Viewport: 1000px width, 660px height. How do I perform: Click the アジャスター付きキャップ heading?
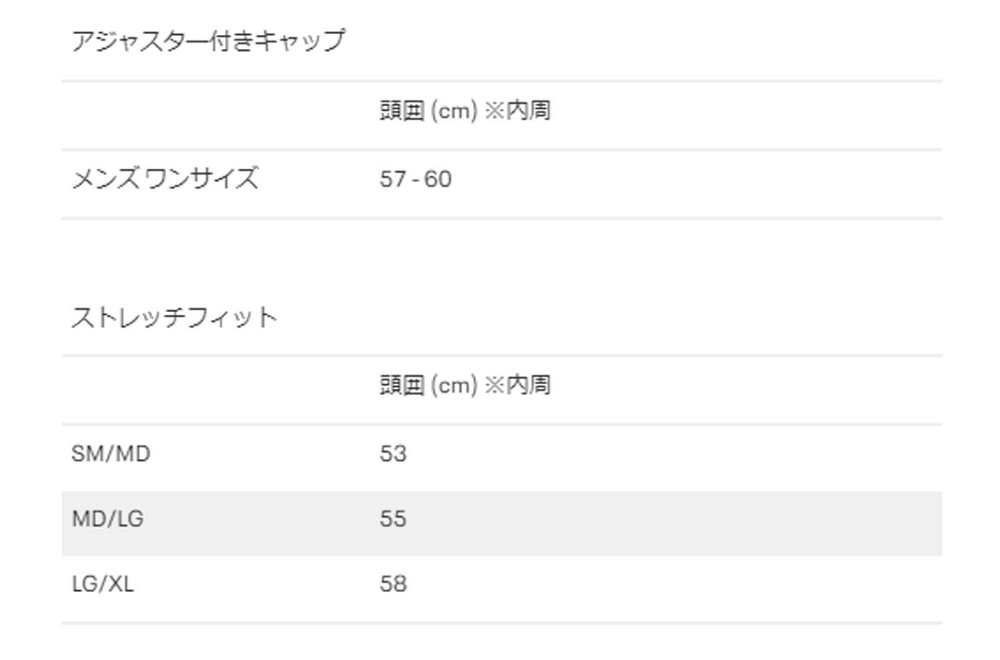tap(208, 41)
